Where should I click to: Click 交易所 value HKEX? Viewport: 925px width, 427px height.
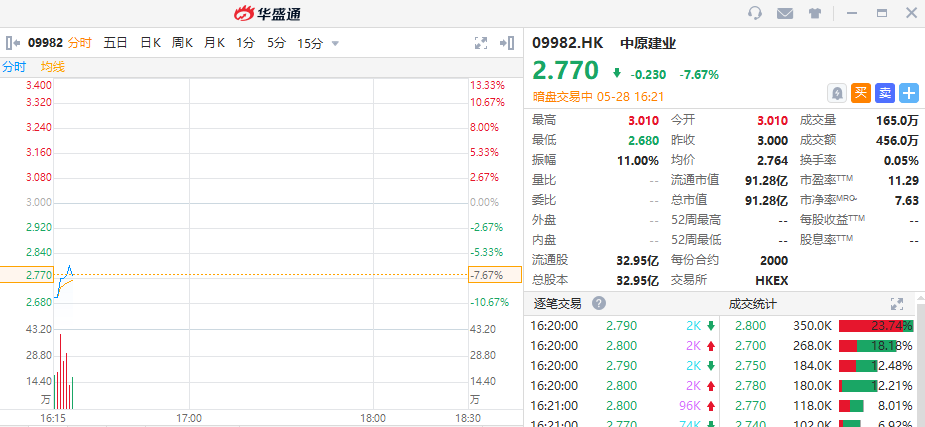pos(771,280)
